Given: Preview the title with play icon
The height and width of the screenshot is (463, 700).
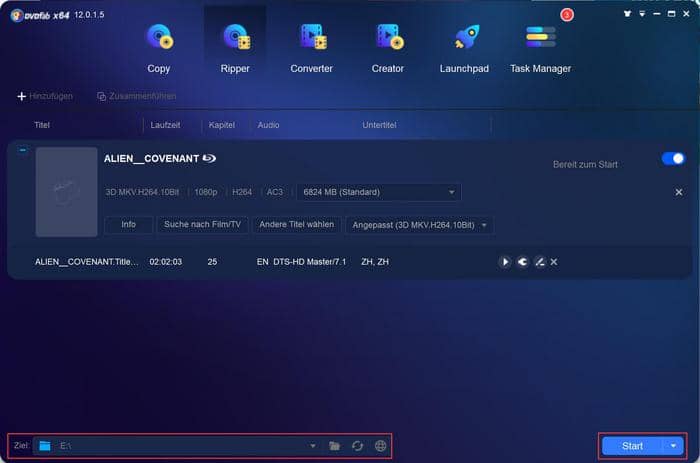Looking at the screenshot, I should tap(505, 262).
